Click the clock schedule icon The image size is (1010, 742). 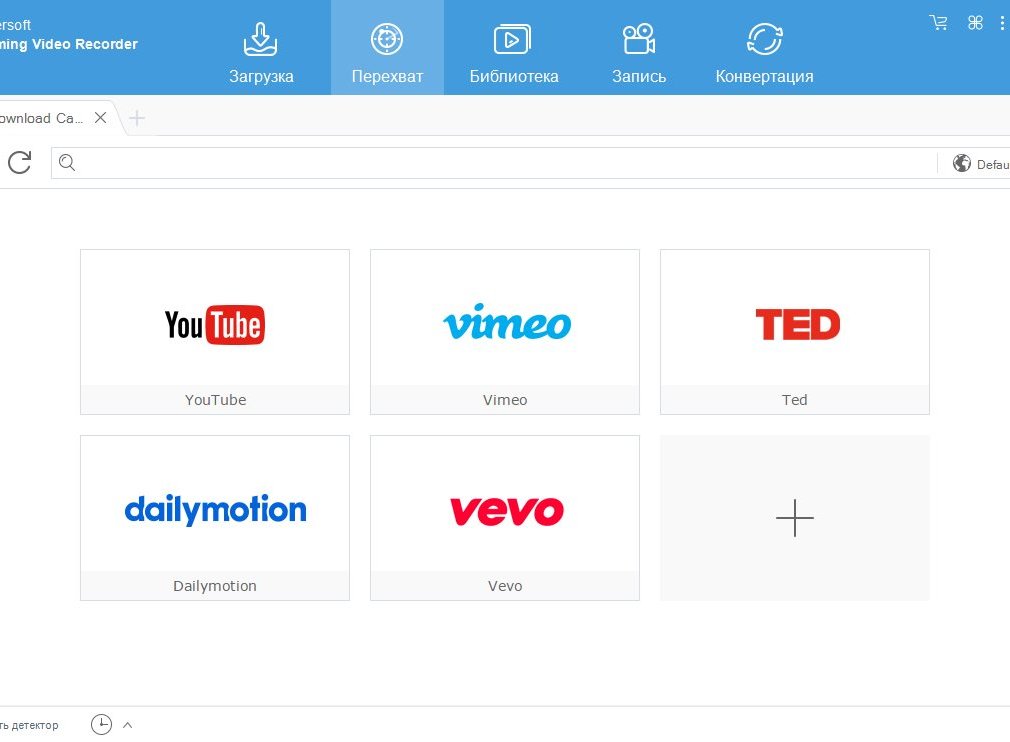click(101, 725)
